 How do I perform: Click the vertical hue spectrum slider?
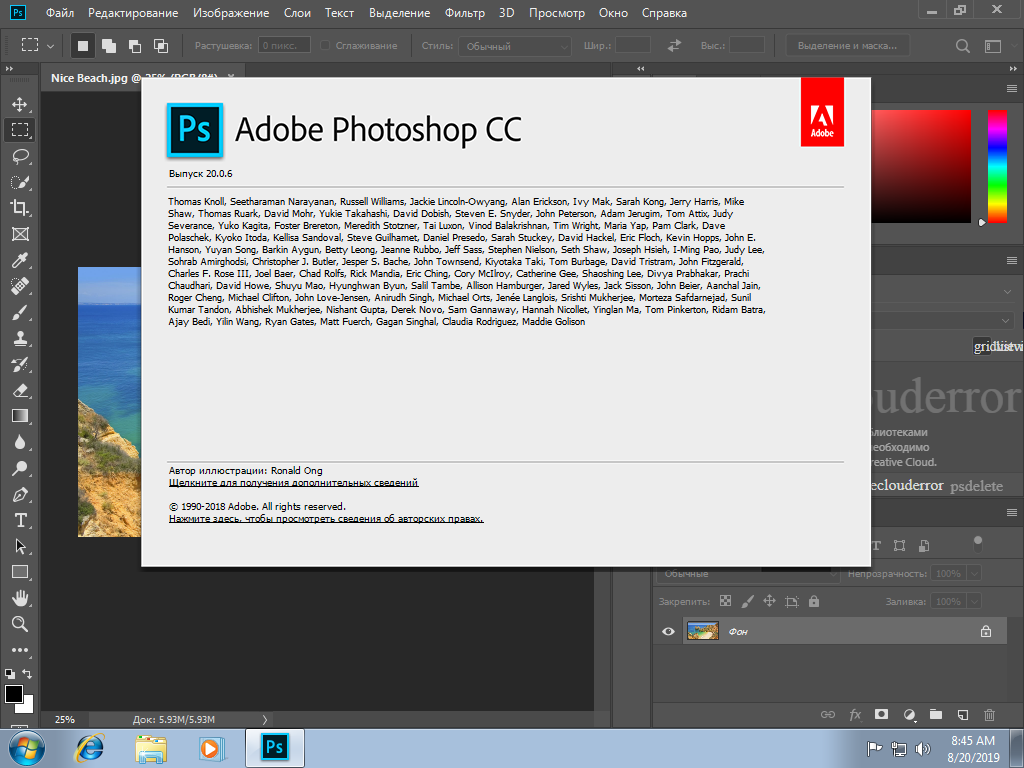(997, 166)
